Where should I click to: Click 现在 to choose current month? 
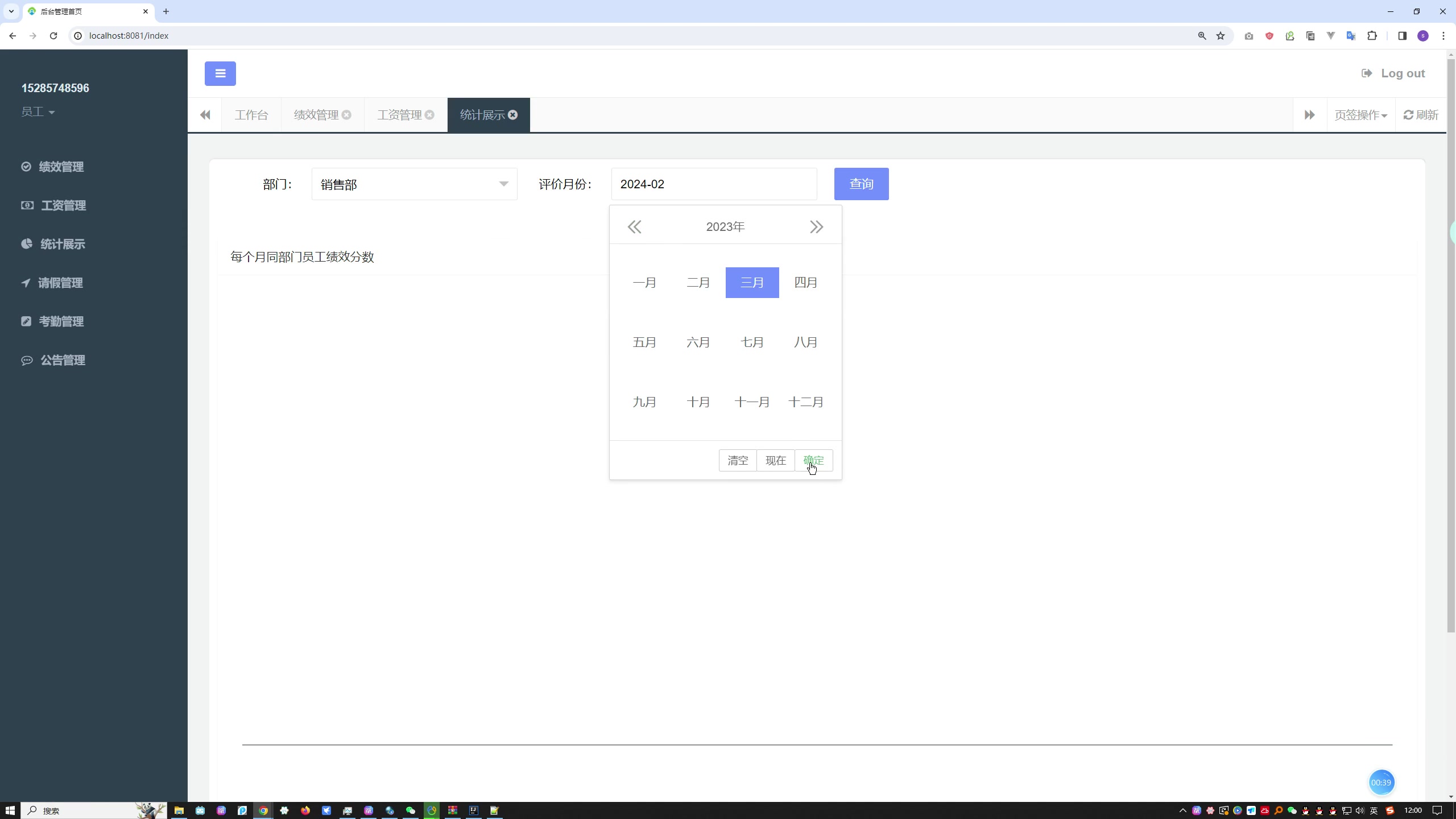776,461
